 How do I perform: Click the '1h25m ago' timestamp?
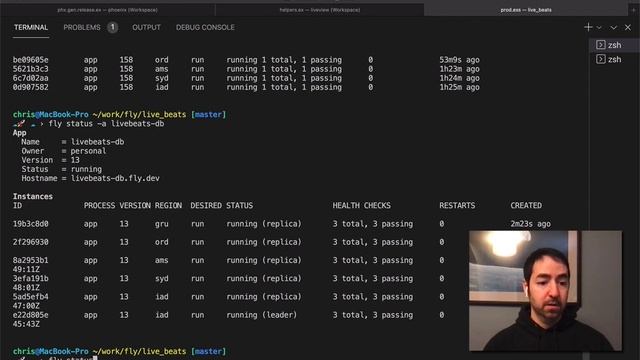[459, 87]
